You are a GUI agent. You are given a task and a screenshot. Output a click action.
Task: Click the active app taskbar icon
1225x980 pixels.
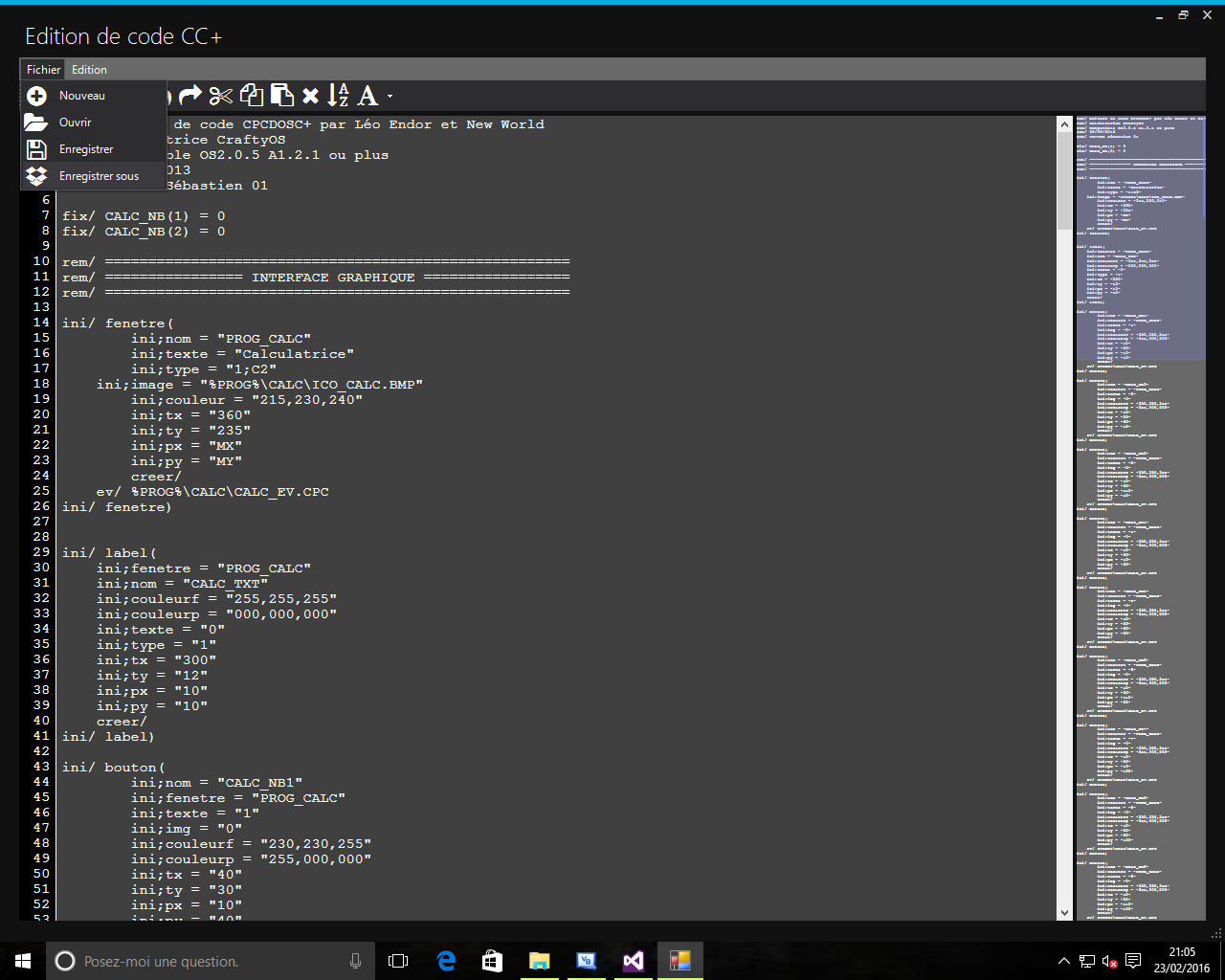(x=680, y=961)
